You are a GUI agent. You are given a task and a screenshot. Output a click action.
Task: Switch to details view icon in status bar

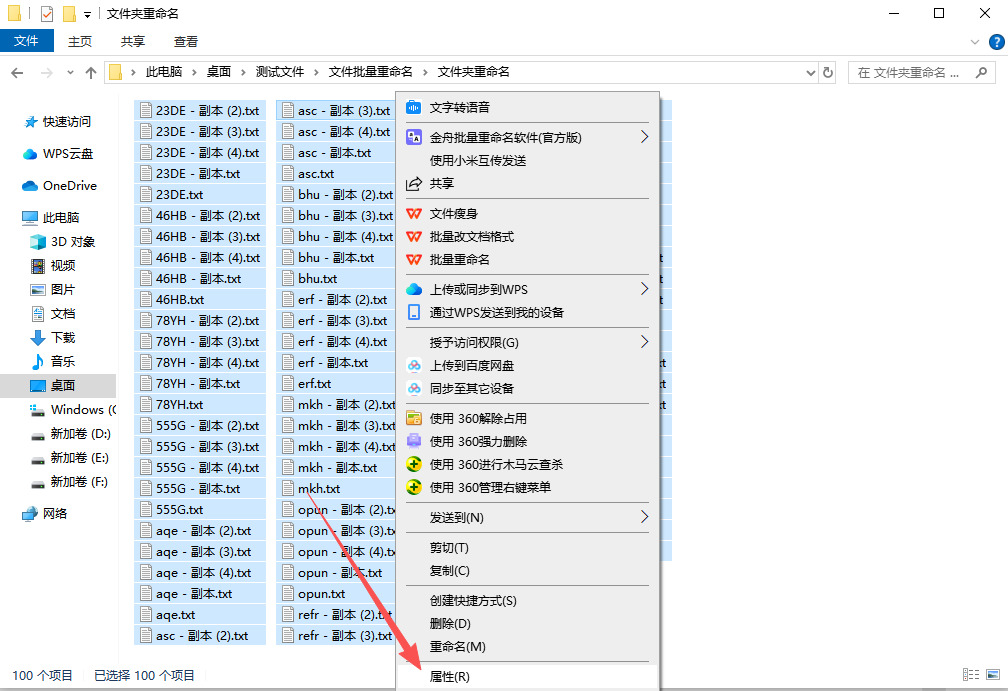coord(971,674)
